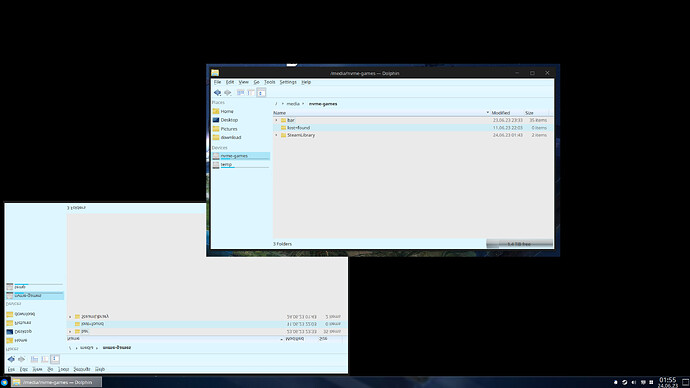
Task: Click the grid tray icon beside clock
Action: tap(651, 382)
